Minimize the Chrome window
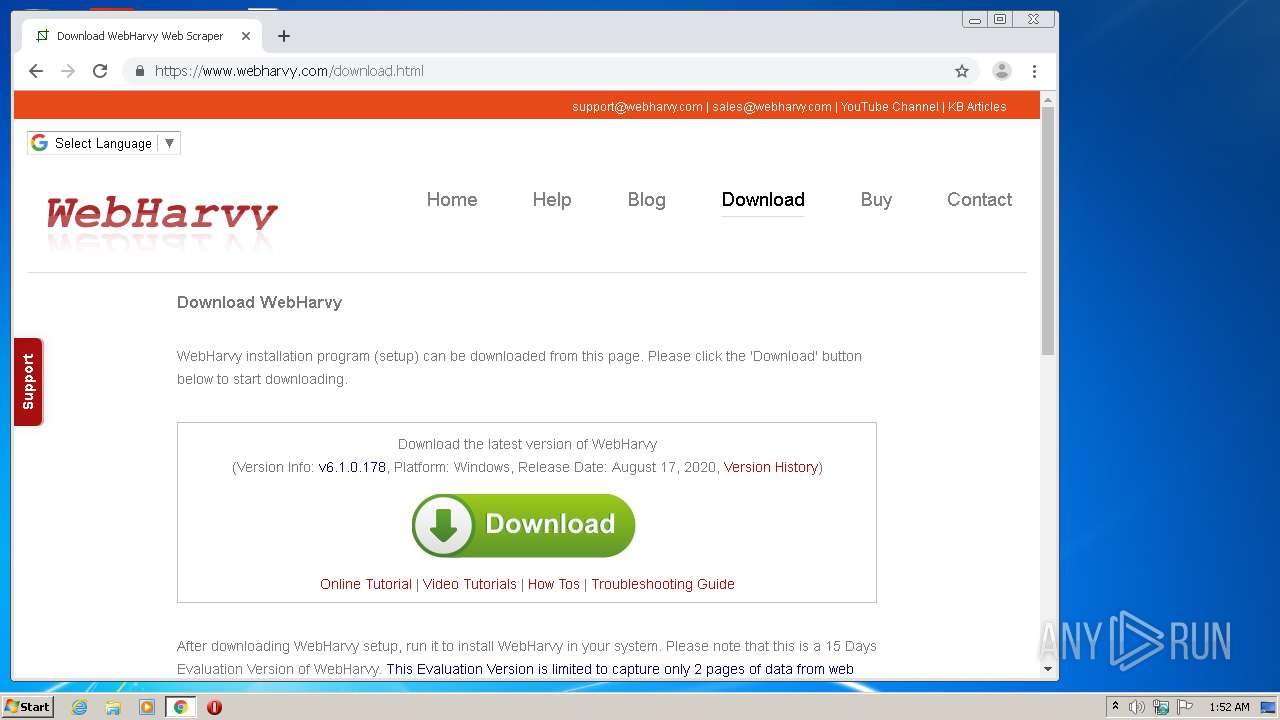 click(x=975, y=19)
